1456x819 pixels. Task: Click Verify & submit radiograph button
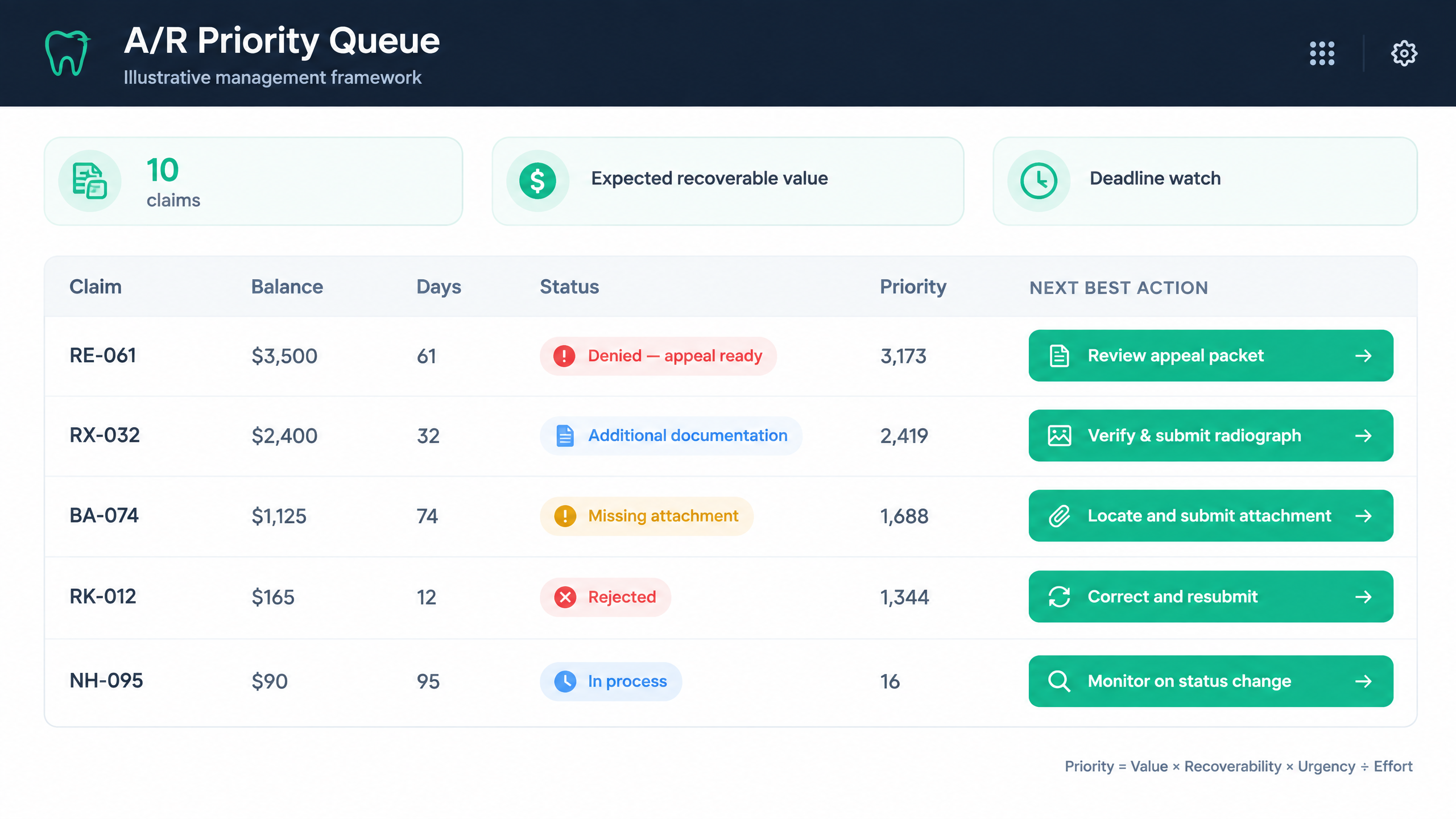click(1211, 436)
